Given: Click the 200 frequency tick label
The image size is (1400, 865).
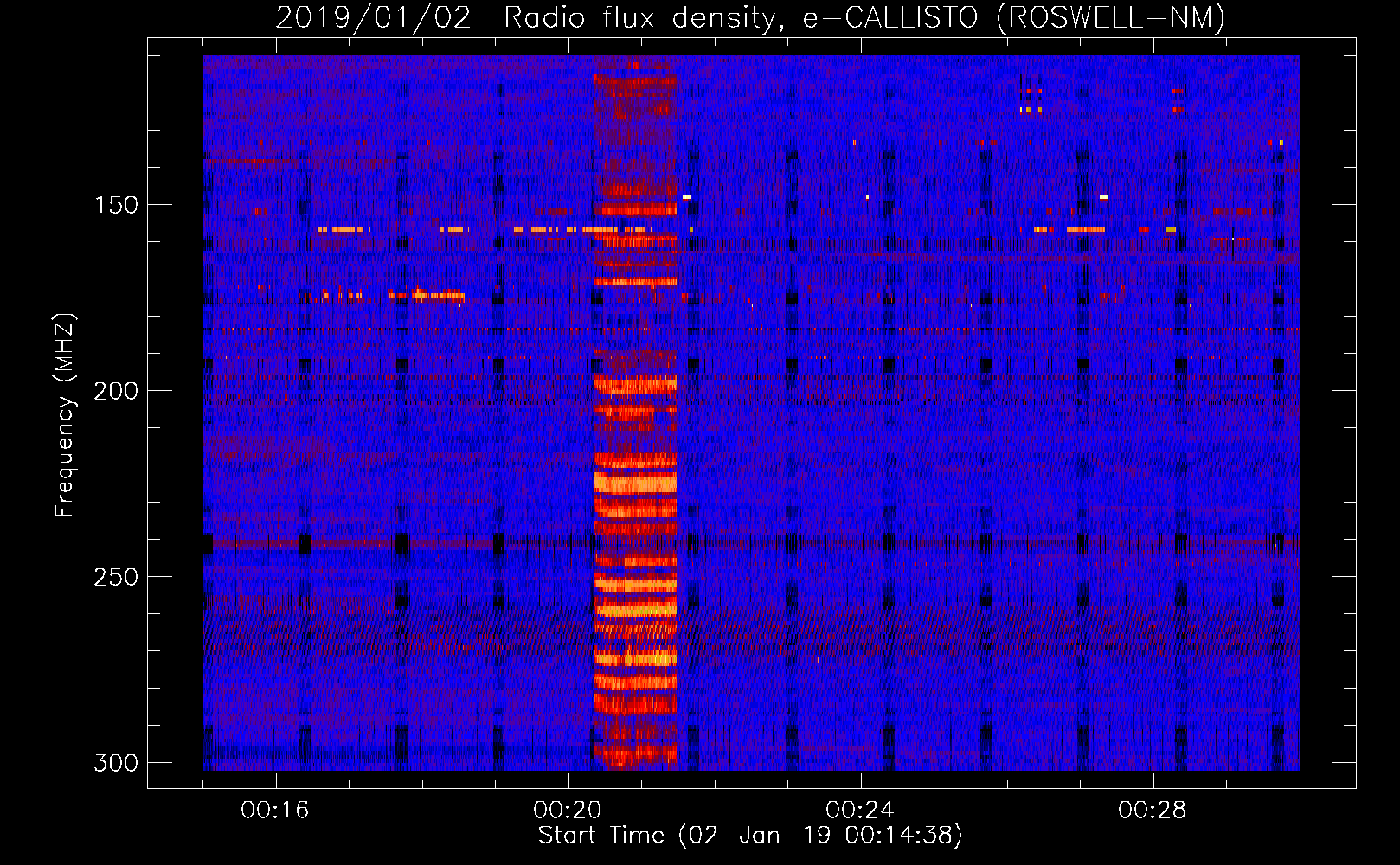Looking at the screenshot, I should pos(116,391).
